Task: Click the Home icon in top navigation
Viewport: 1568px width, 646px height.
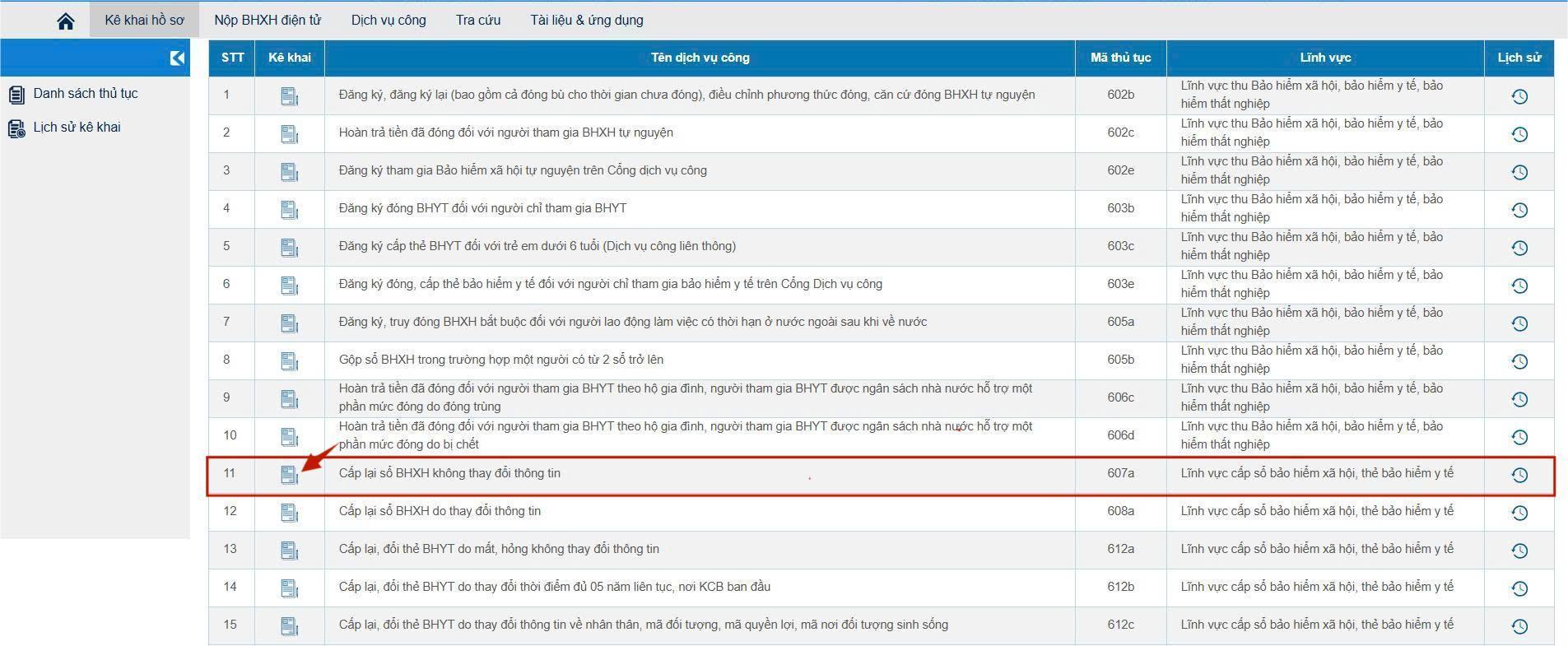Action: coord(65,21)
